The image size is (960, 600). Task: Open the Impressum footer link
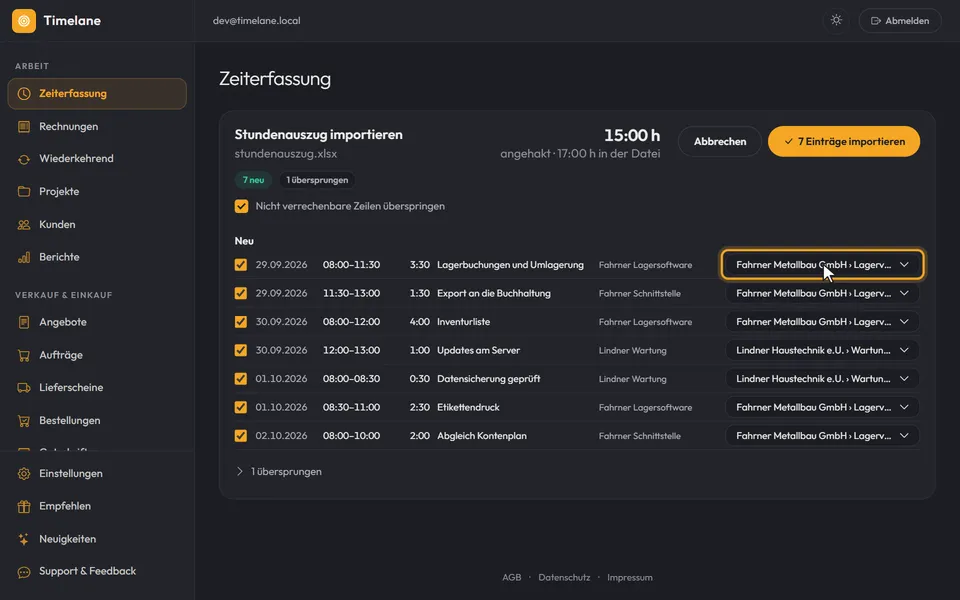click(629, 577)
